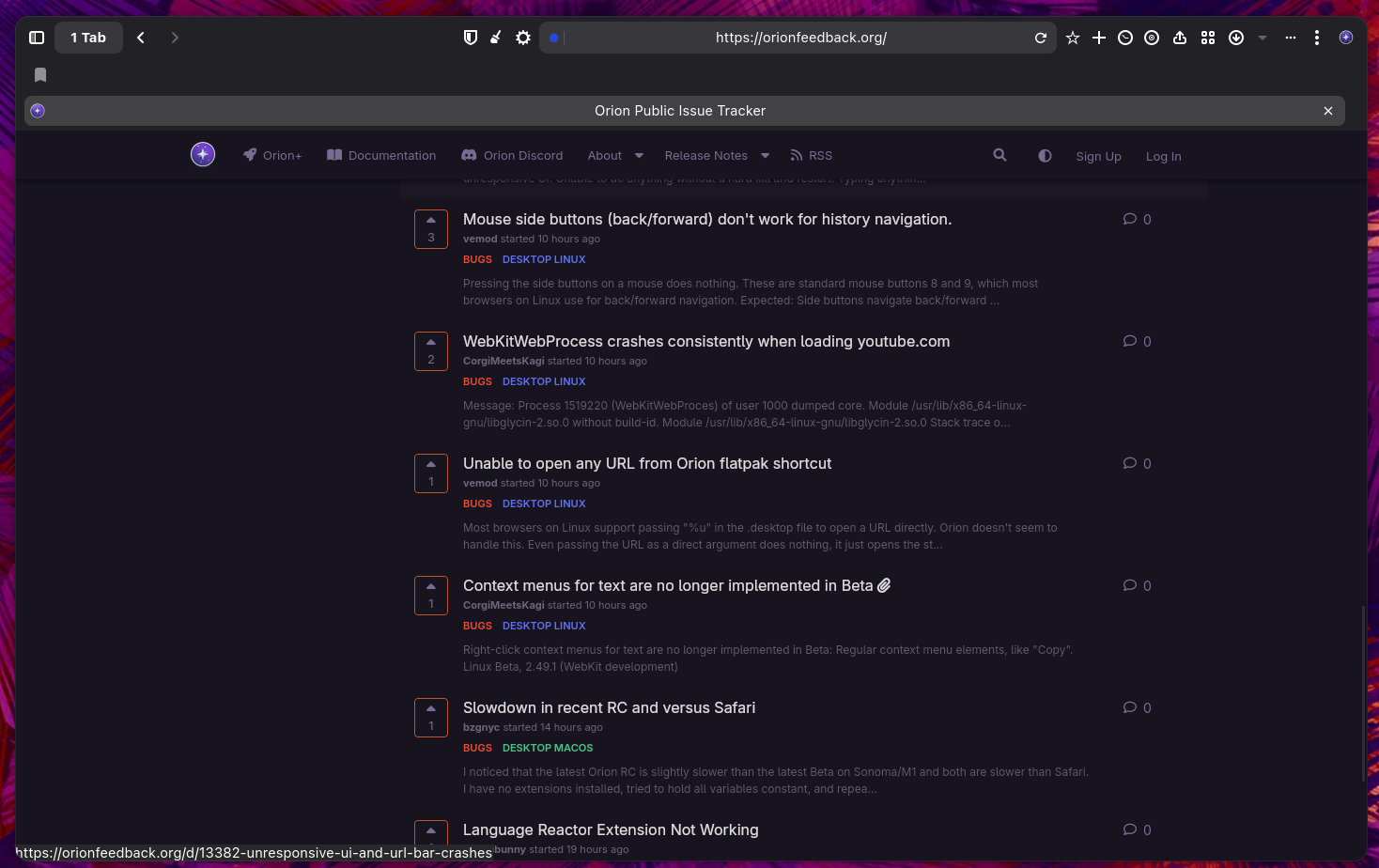
Task: Expand the About dropdown menu
Action: (x=615, y=156)
